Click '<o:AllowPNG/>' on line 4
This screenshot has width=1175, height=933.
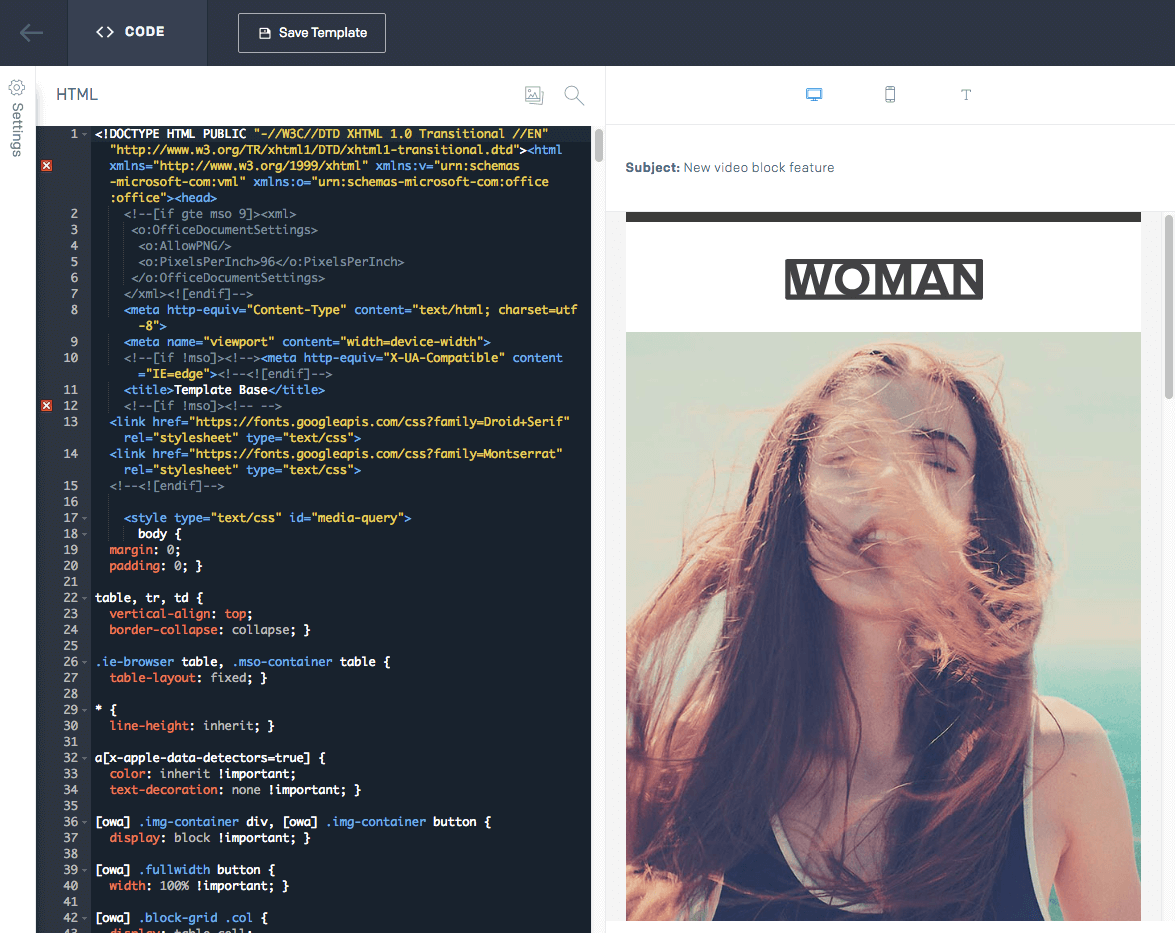(x=184, y=246)
